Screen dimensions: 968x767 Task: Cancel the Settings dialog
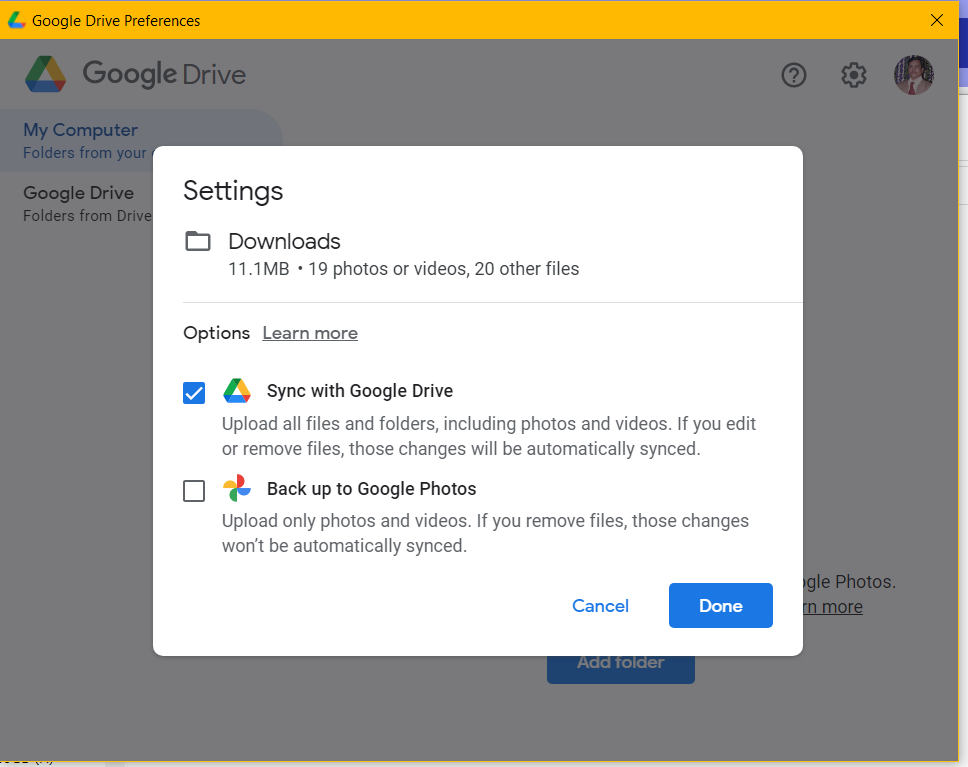point(600,606)
